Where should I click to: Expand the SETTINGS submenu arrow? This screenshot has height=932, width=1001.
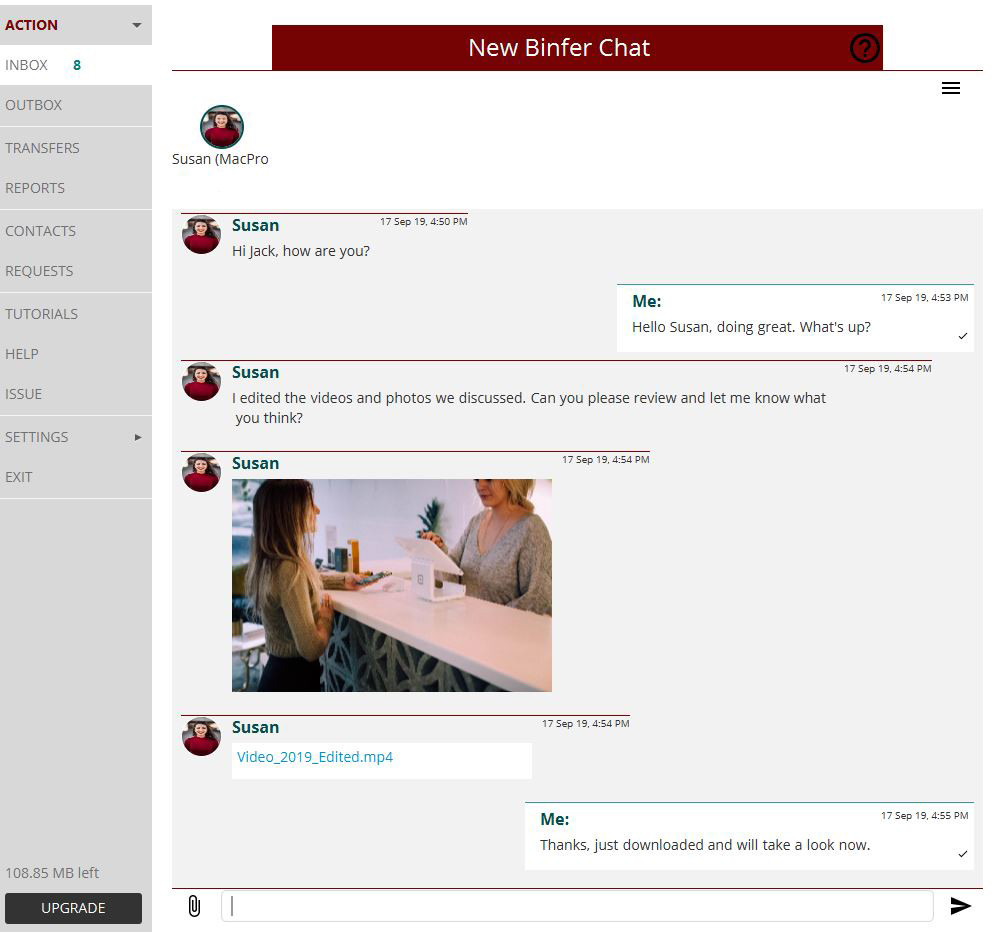pos(138,437)
